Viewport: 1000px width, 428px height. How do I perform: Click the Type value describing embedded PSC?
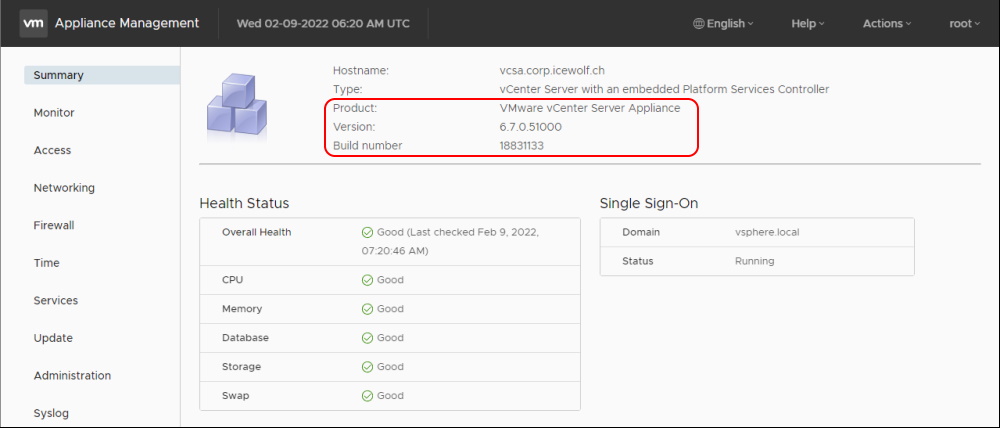(x=665, y=89)
